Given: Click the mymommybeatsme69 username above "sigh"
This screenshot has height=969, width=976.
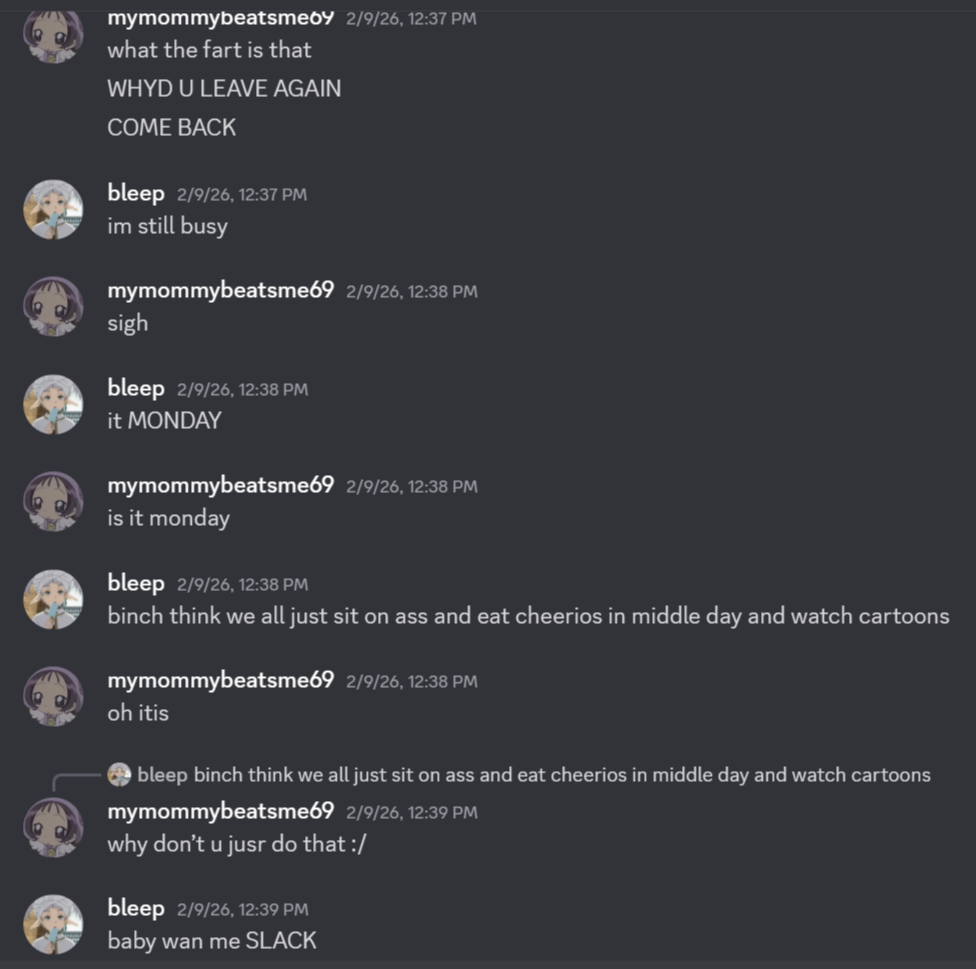Looking at the screenshot, I should tap(220, 291).
